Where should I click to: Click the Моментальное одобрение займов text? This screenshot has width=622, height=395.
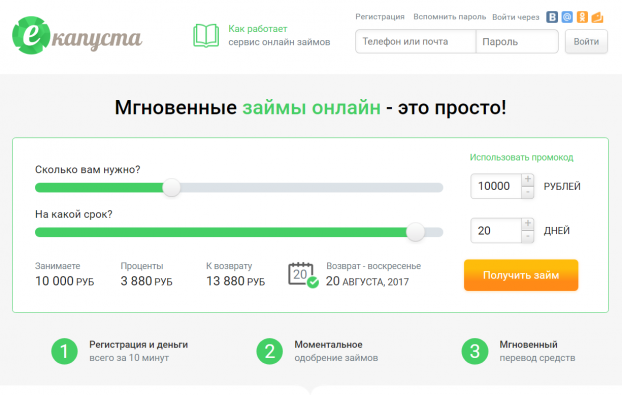[336, 351]
